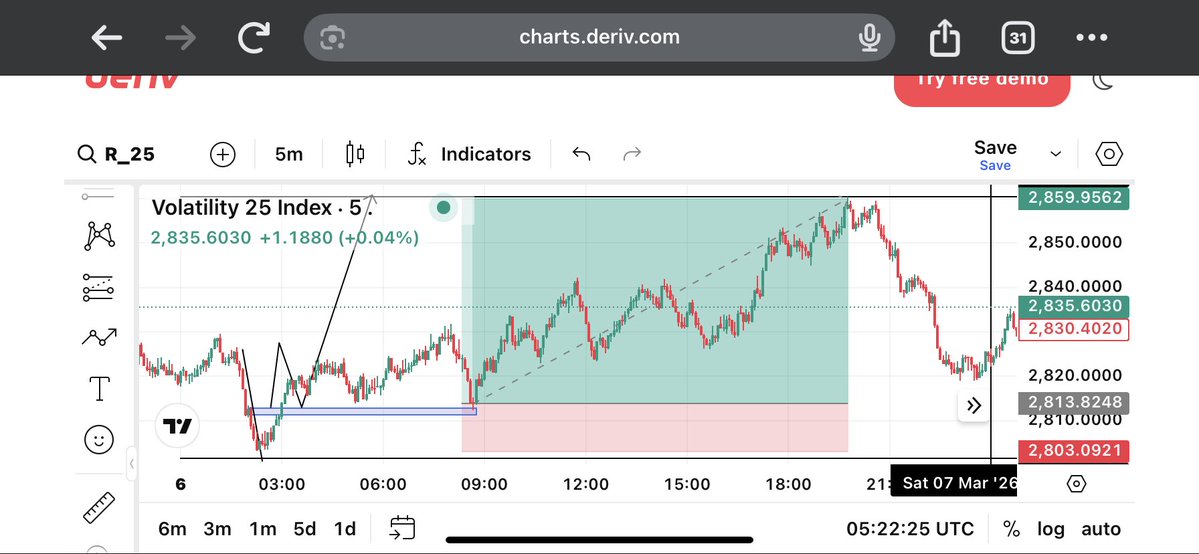Select the Fibonacci/Gann tools icon
1199x554 pixels.
tap(99, 287)
